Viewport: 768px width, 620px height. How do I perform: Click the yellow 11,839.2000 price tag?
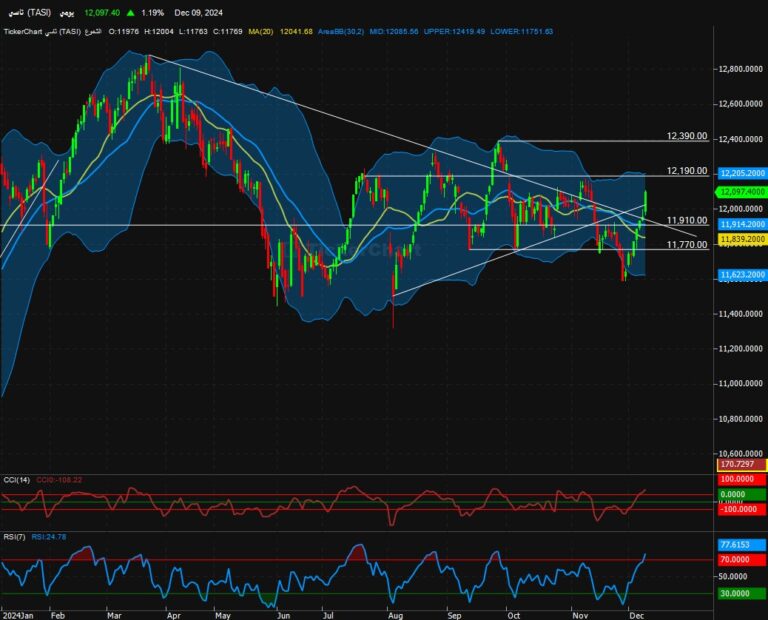click(x=742, y=240)
